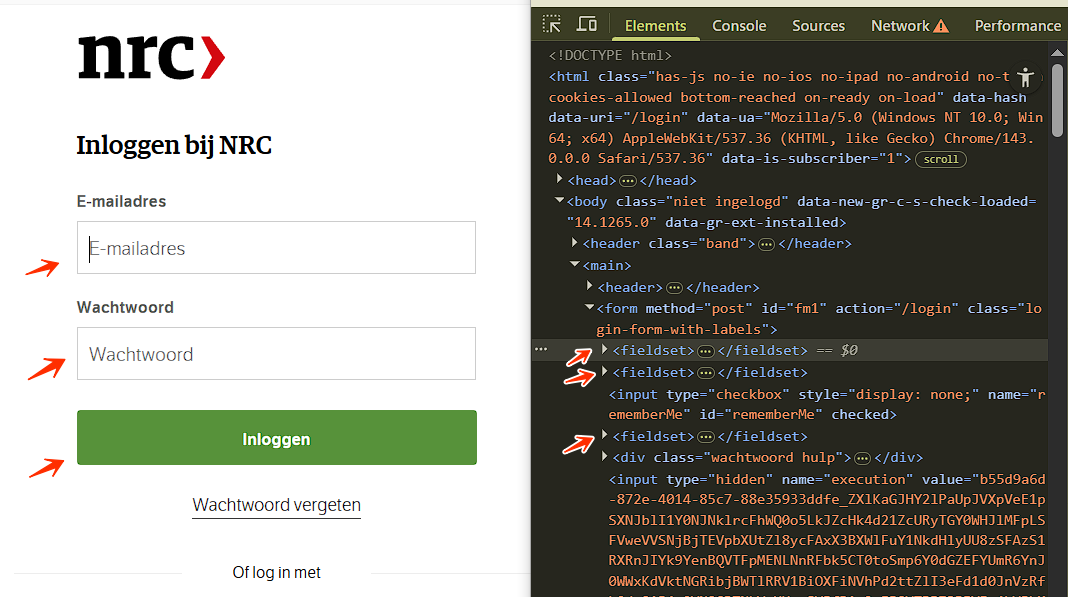Activate the inspect element picker icon
Viewport: 1068px width, 597px height.
[551, 25]
